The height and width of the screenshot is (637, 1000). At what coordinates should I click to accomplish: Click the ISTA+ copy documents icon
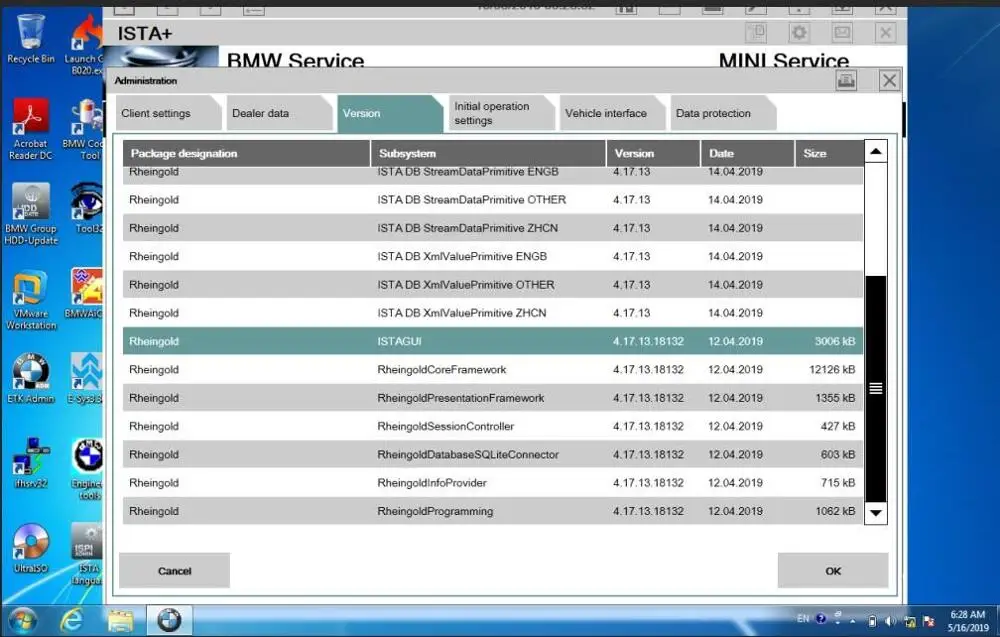[x=756, y=32]
